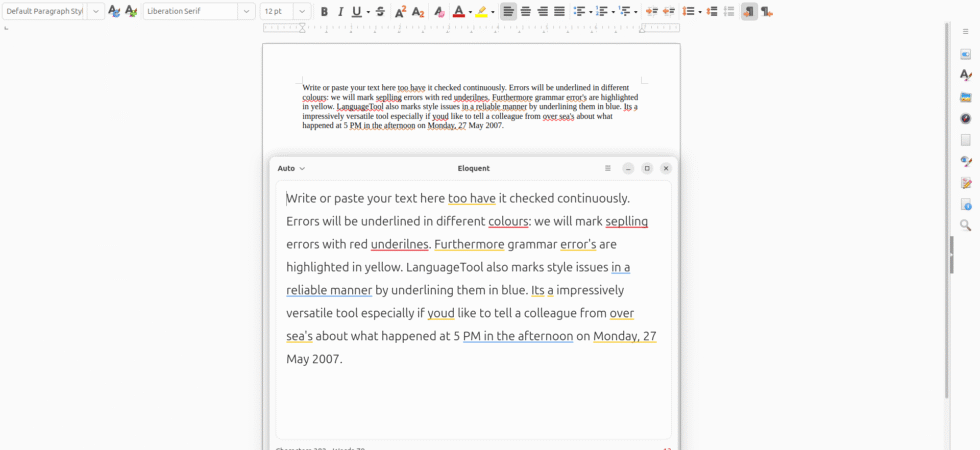Align text right
The height and width of the screenshot is (450, 980).
(542, 11)
